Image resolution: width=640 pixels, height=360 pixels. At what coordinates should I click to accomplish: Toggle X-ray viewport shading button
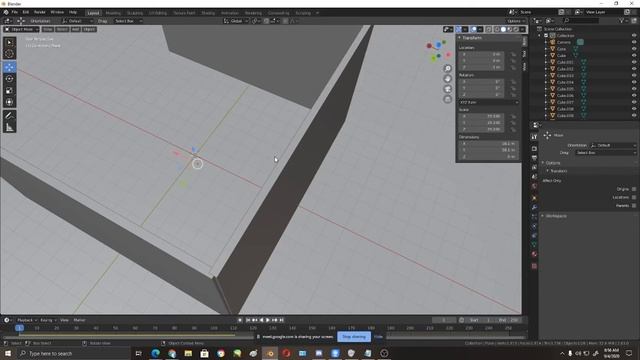(489, 29)
